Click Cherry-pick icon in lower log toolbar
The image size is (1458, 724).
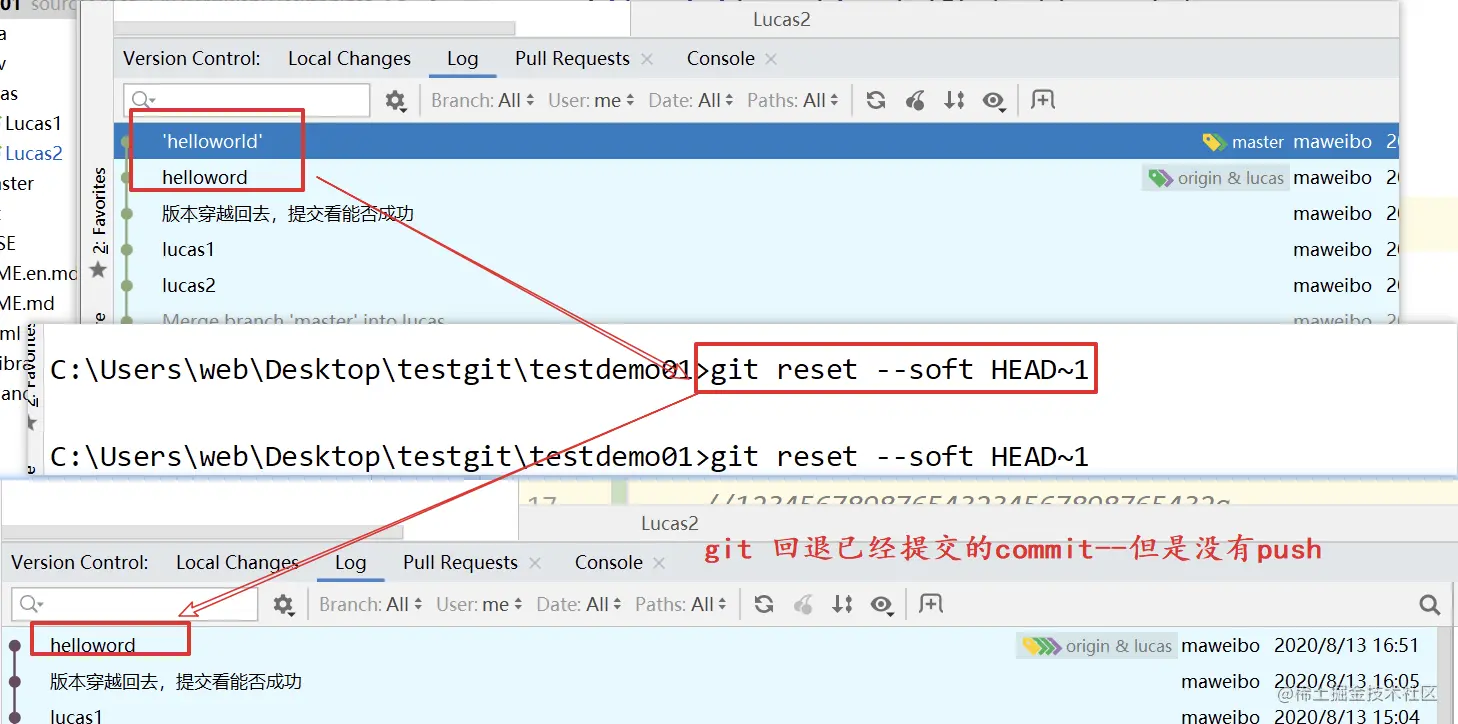(x=803, y=604)
